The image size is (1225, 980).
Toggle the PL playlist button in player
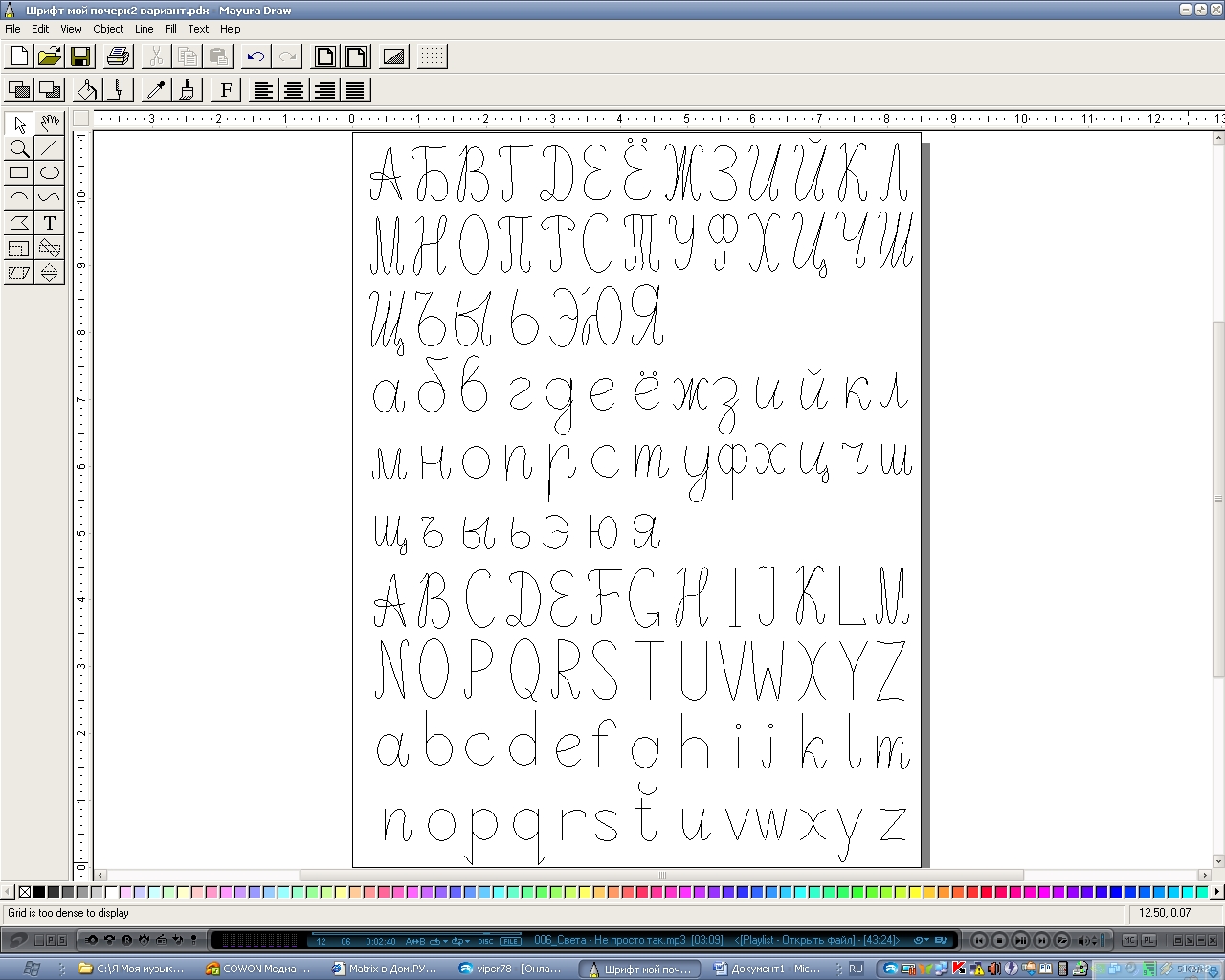click(x=1148, y=940)
